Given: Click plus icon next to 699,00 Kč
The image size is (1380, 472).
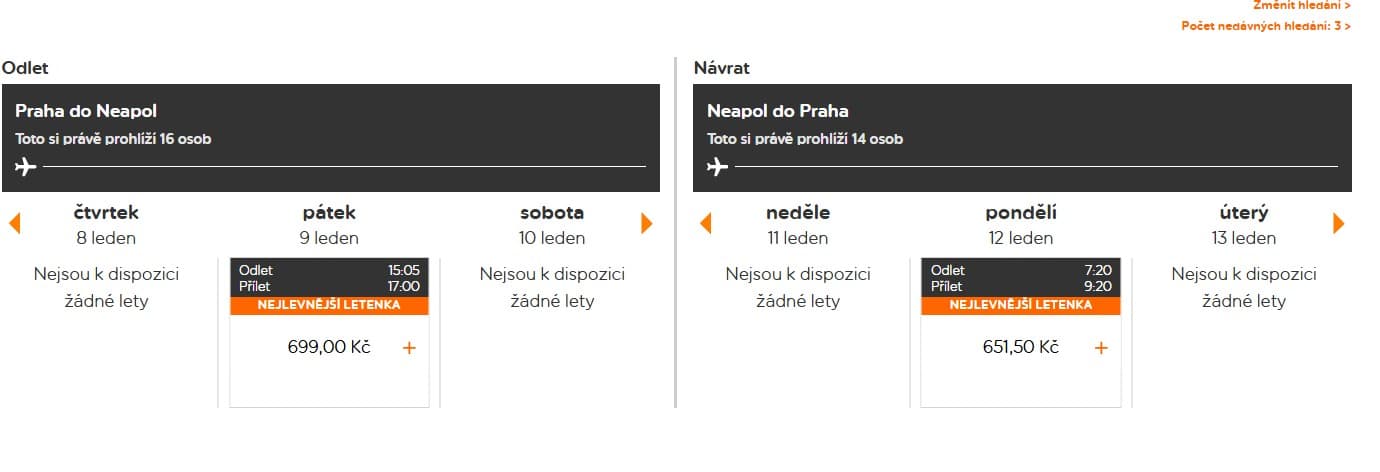Looking at the screenshot, I should [408, 348].
